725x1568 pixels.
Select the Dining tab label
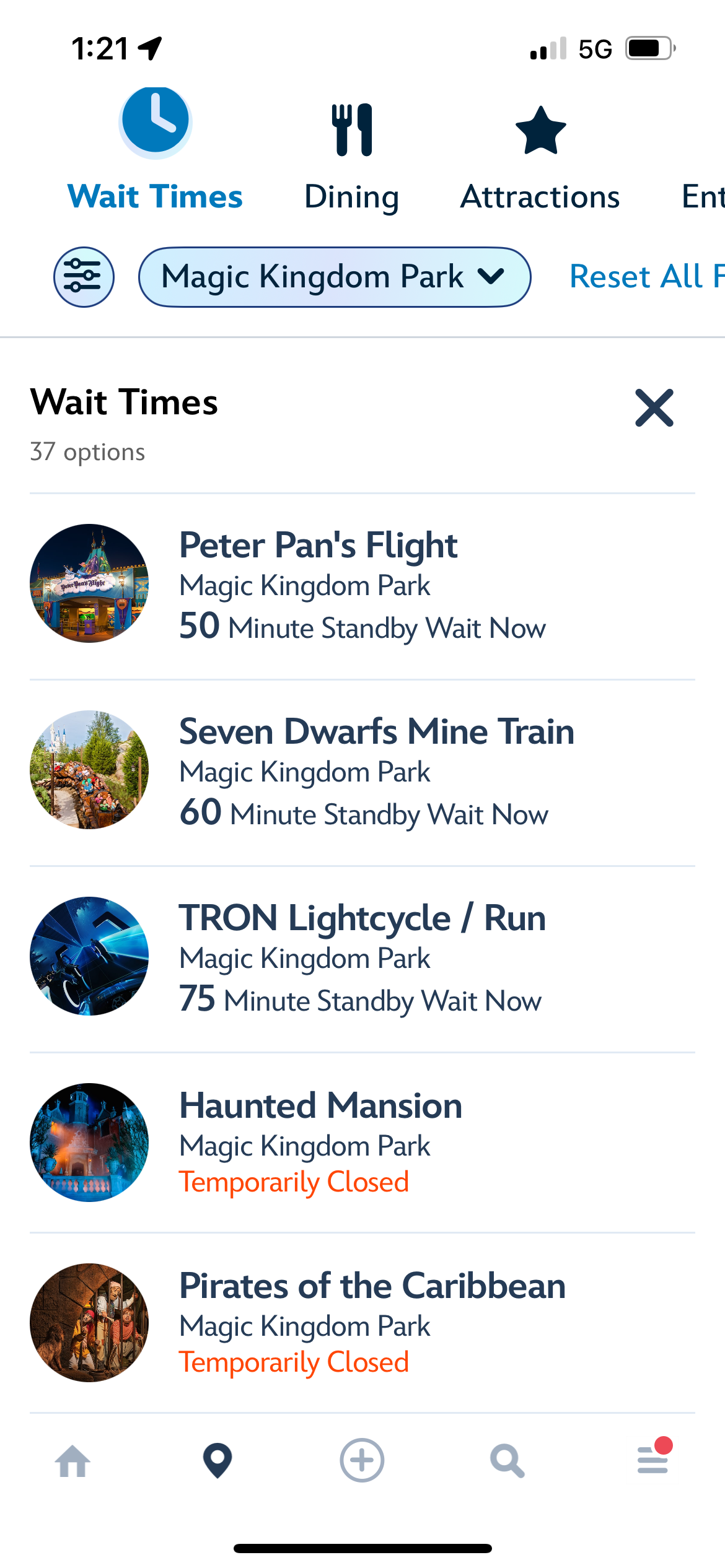tap(352, 198)
